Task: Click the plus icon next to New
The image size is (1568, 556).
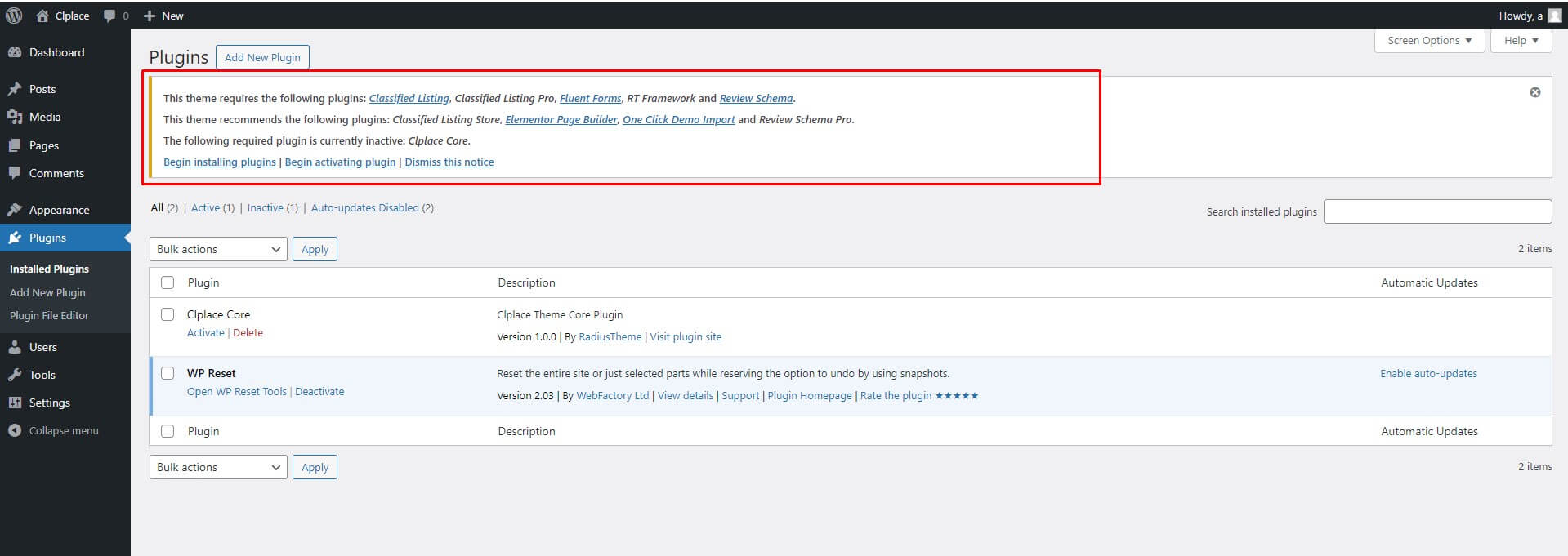Action: (149, 16)
